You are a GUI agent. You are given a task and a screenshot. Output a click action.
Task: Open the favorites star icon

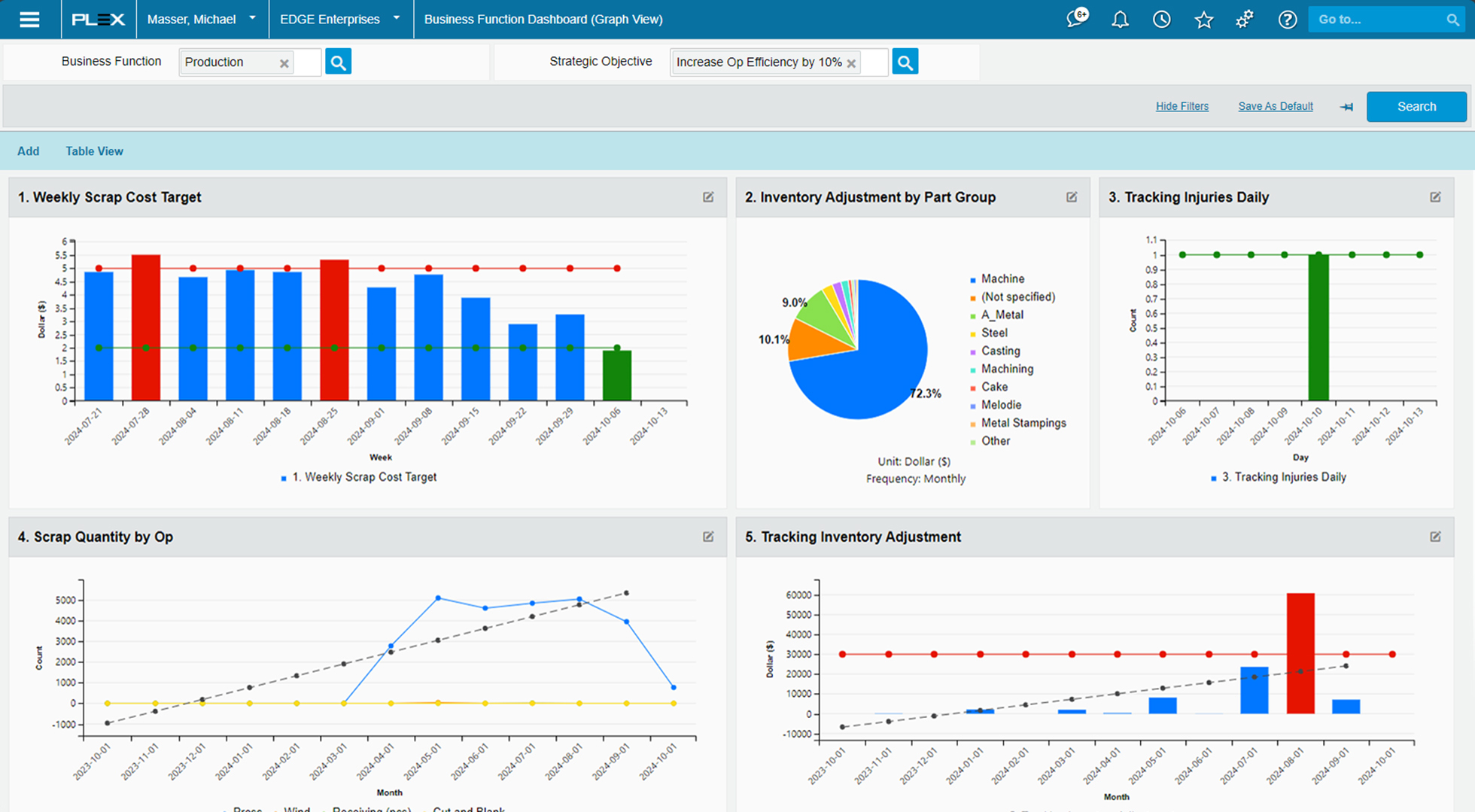point(1204,20)
